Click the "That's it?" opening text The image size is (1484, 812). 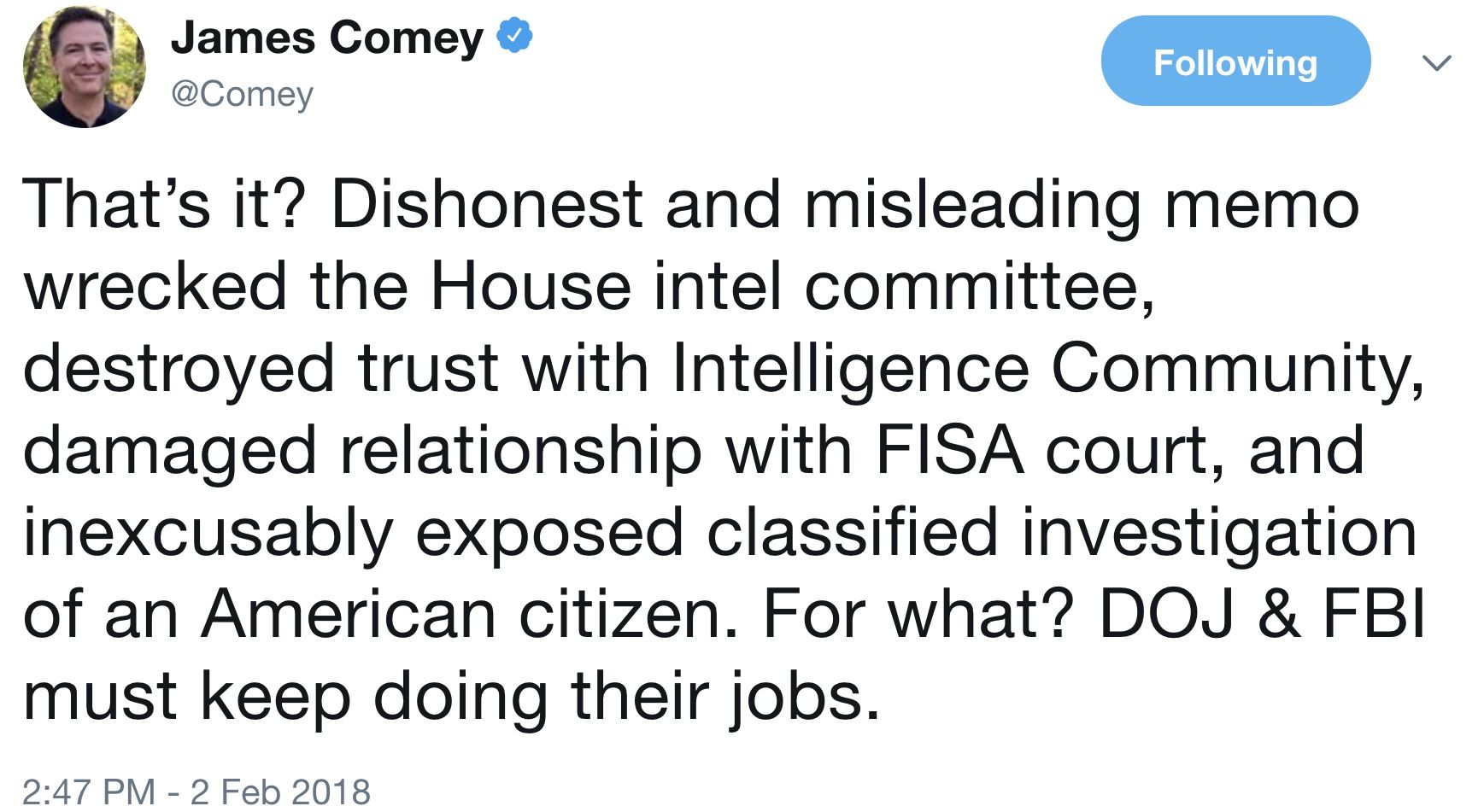click(164, 205)
